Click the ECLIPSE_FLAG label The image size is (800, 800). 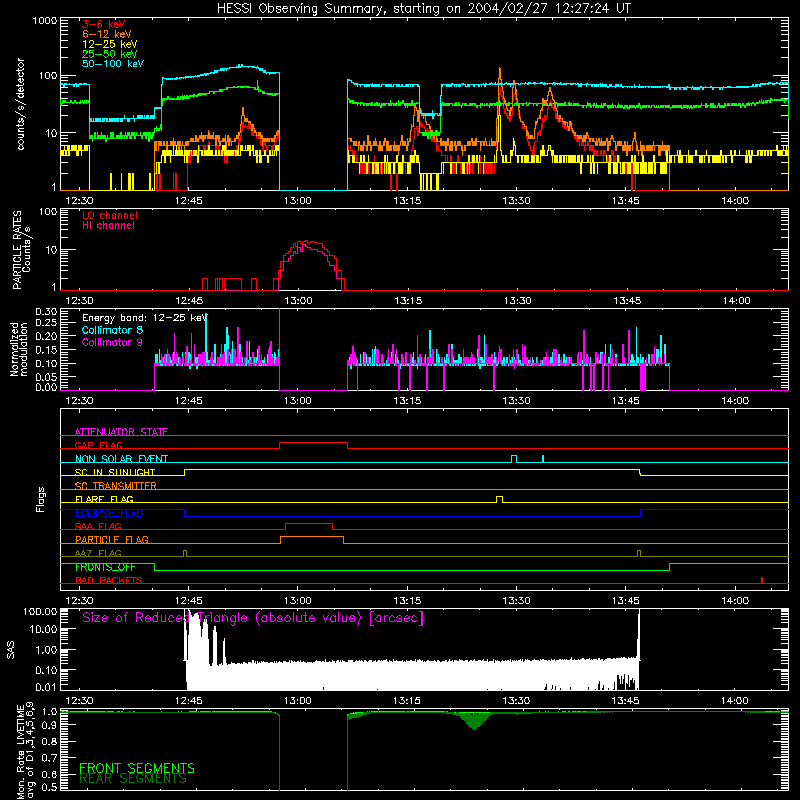tap(109, 513)
